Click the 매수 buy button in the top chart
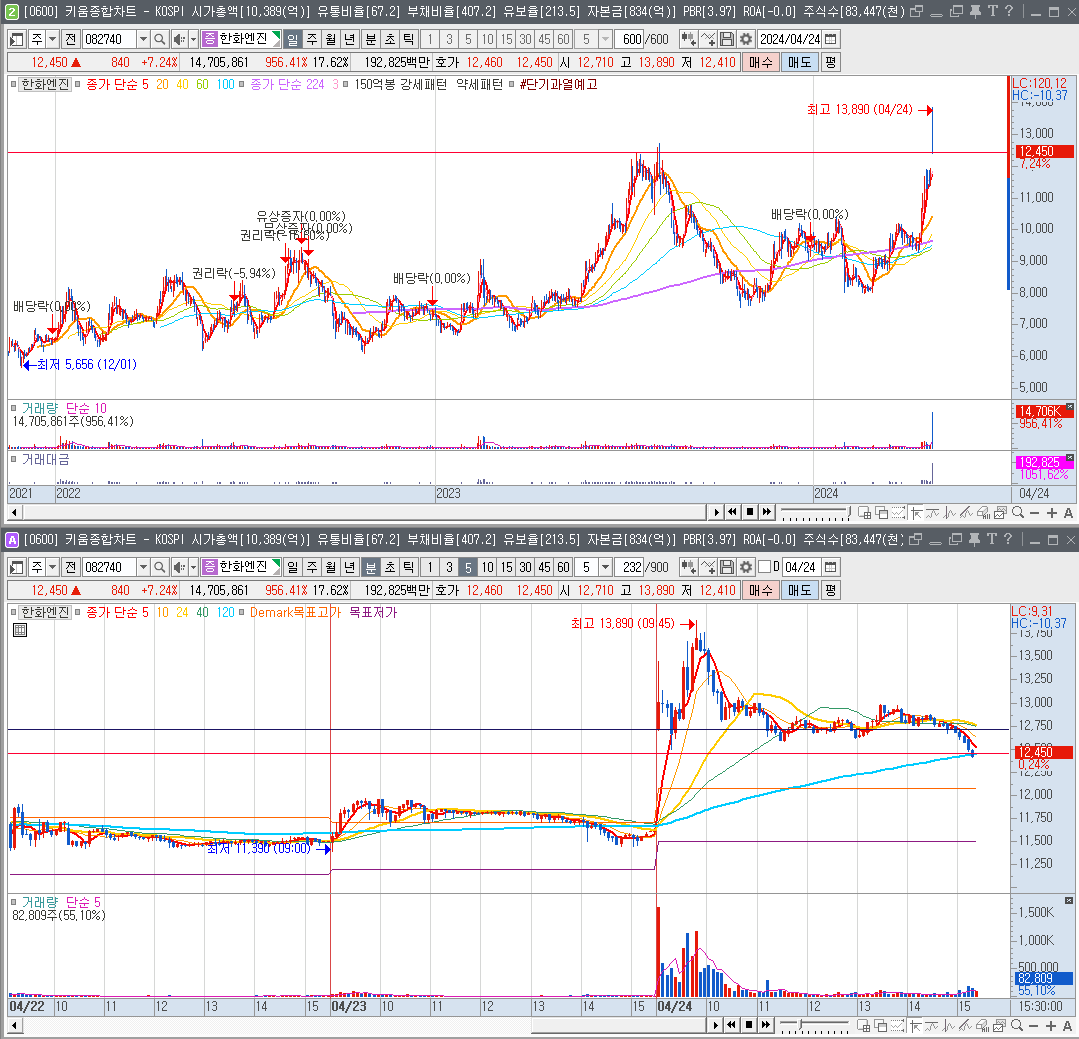Screen dimensions: 1079x1039 pyautogui.click(x=760, y=62)
